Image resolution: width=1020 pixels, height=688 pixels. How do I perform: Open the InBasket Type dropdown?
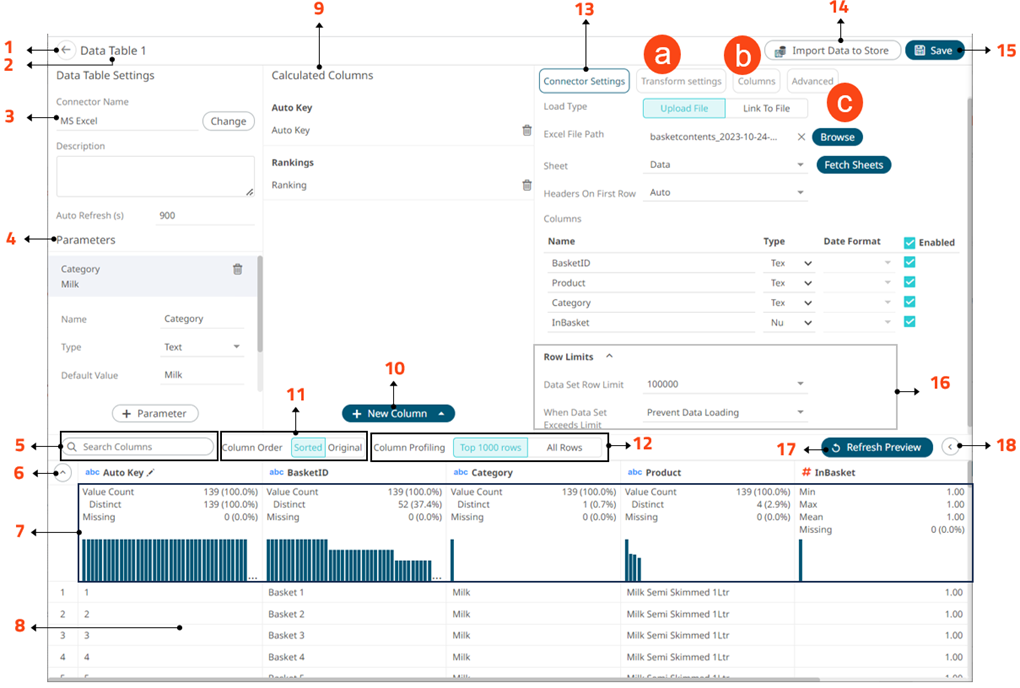click(790, 323)
